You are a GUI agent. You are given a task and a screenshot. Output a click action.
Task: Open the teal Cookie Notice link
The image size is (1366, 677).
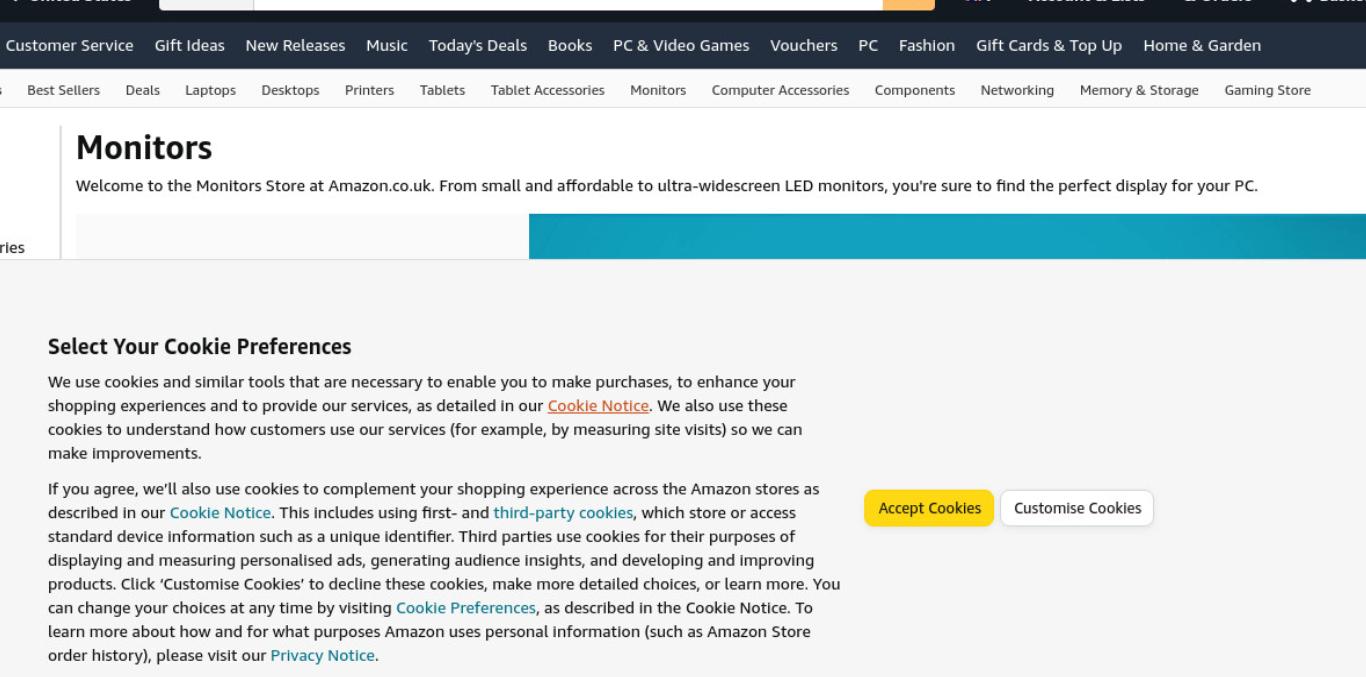pos(220,513)
